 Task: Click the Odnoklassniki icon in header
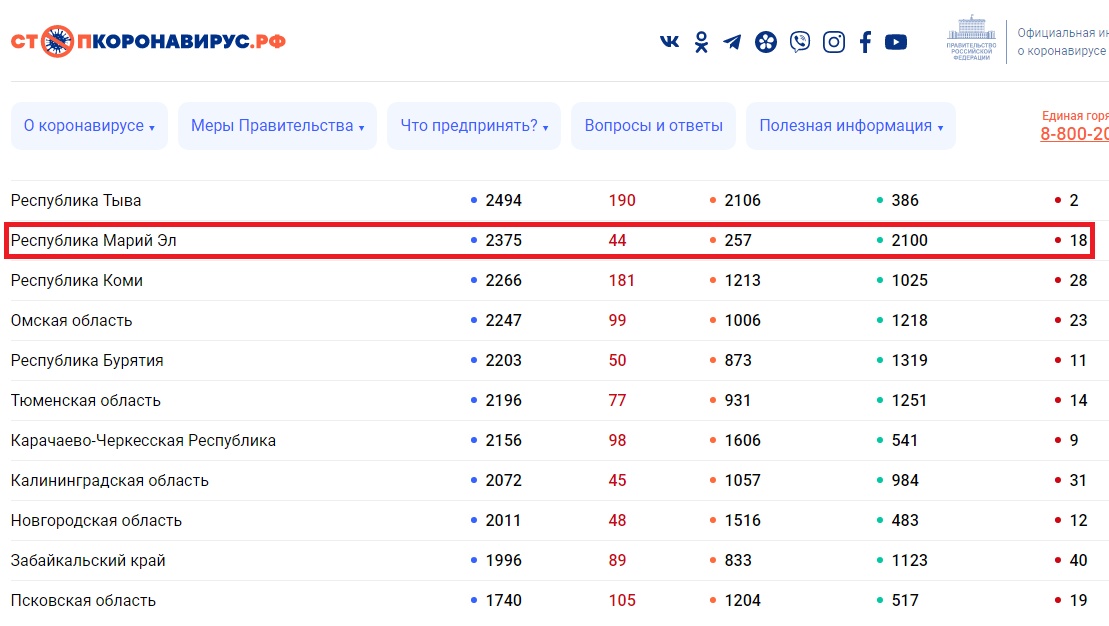(702, 42)
